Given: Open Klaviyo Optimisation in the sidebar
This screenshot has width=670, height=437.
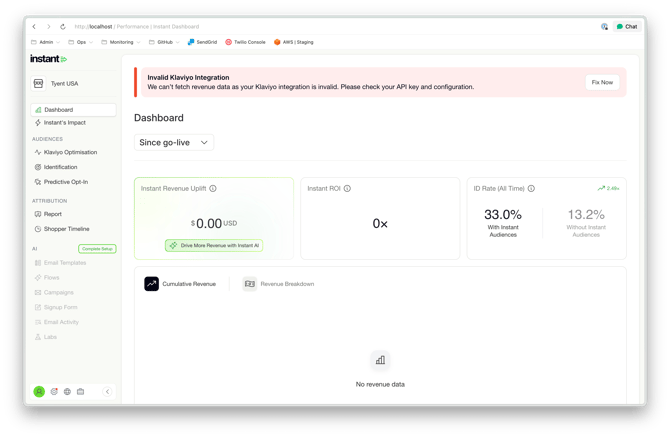Looking at the screenshot, I should click(x=70, y=152).
